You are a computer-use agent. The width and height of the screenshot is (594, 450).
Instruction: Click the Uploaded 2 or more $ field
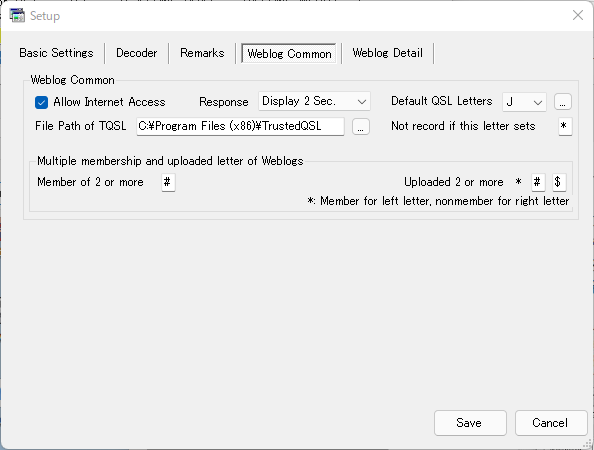(559, 183)
